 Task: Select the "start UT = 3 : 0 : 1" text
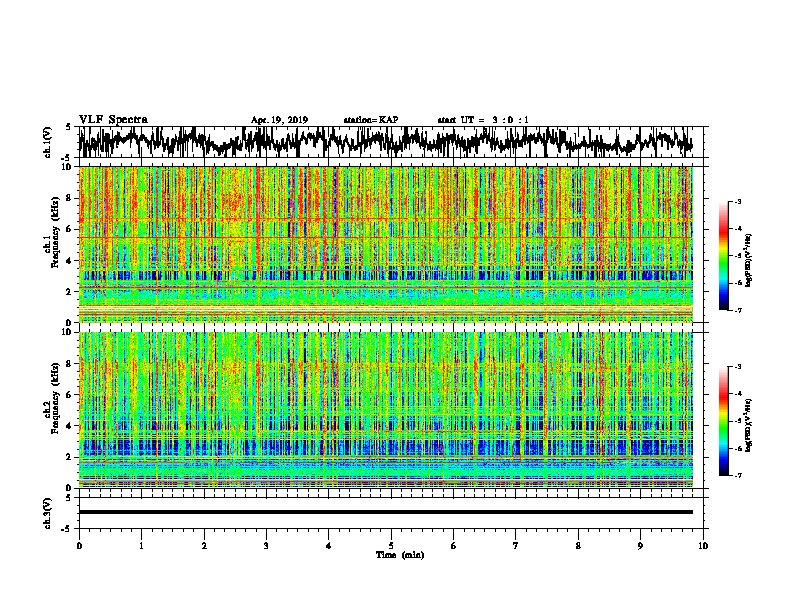click(x=483, y=120)
